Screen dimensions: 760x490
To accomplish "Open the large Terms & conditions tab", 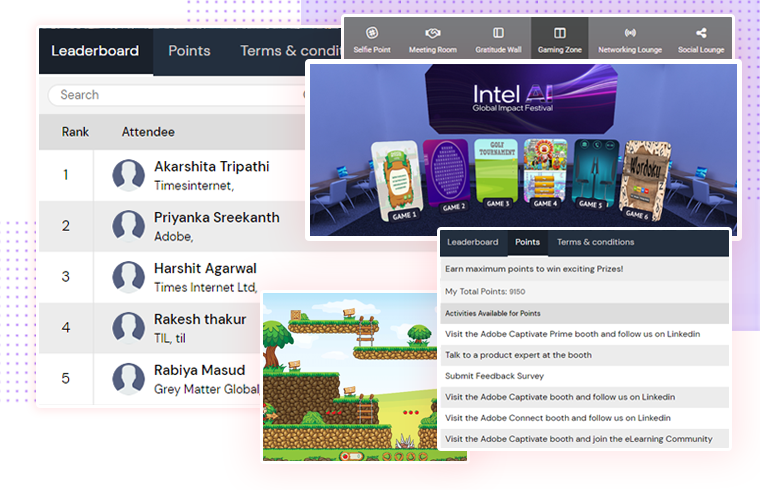I will 291,51.
